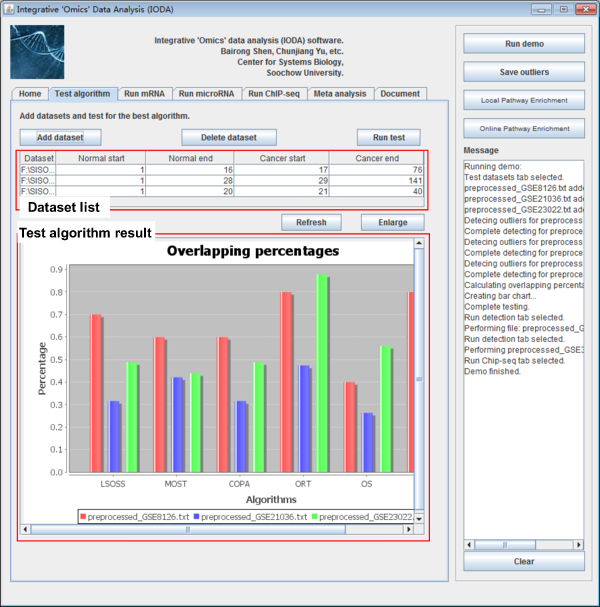
Task: Switch to the Run mRNA tab
Action: pos(144,94)
